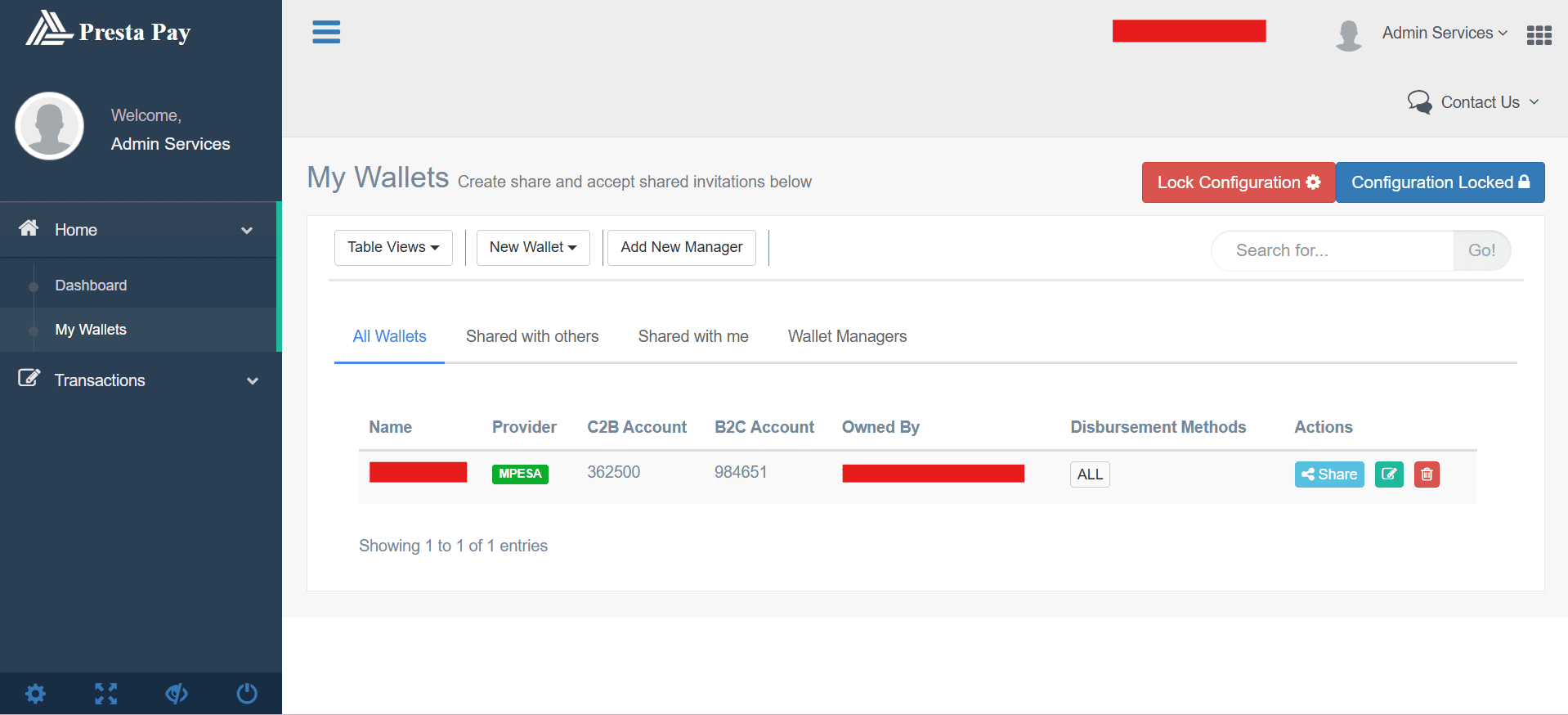This screenshot has height=715, width=1568.
Task: Click 'Showing 1 to 1 of 1 entries'
Action: pyautogui.click(x=453, y=546)
